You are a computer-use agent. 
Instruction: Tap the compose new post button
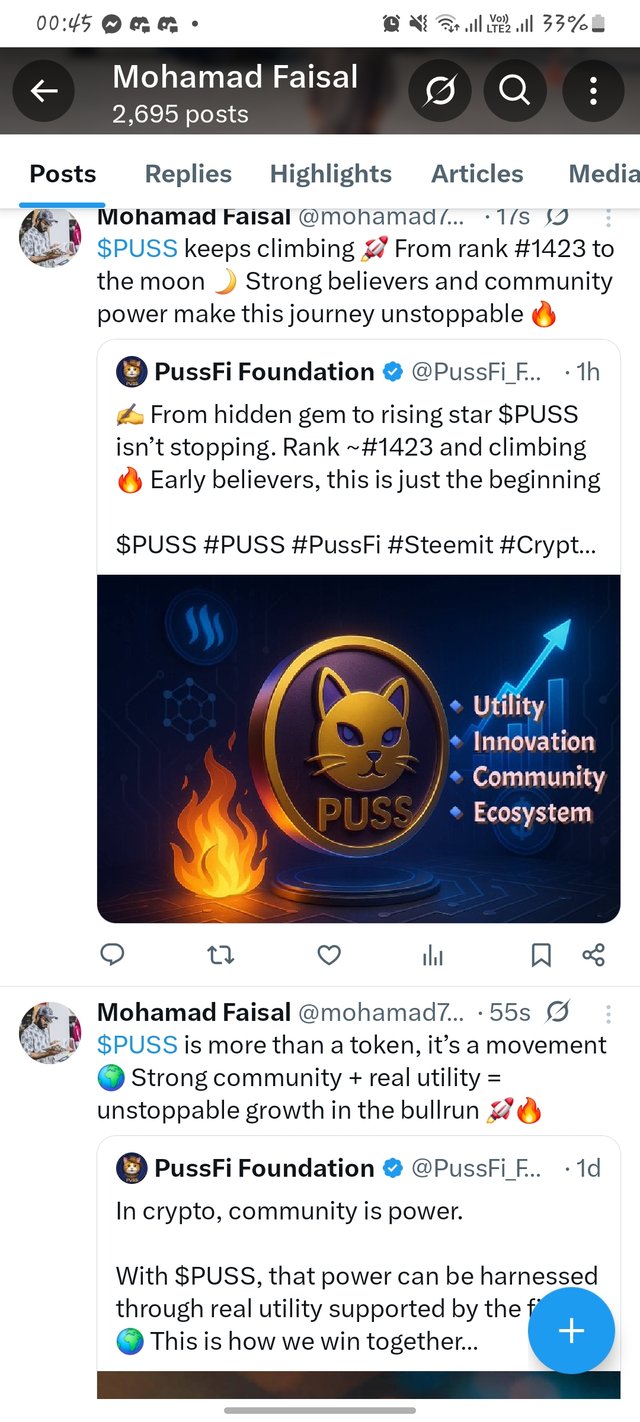[571, 1330]
